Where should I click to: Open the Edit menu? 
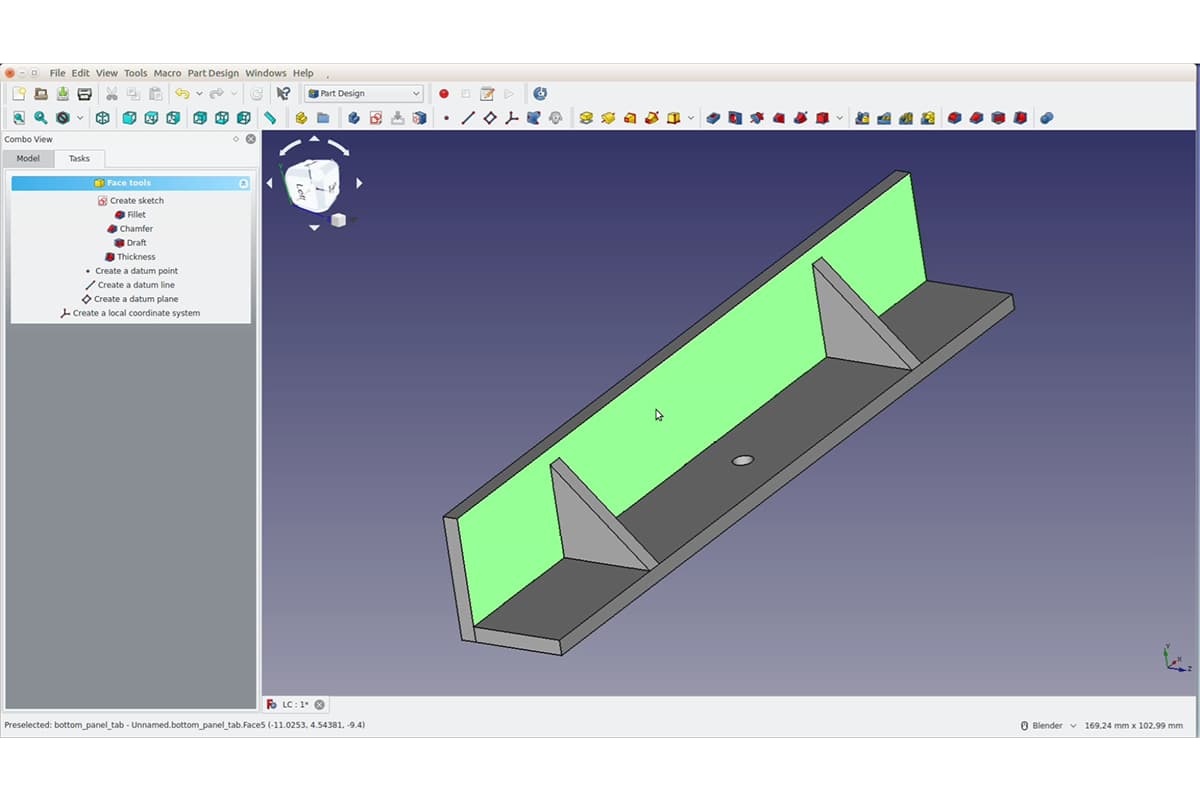click(x=80, y=73)
